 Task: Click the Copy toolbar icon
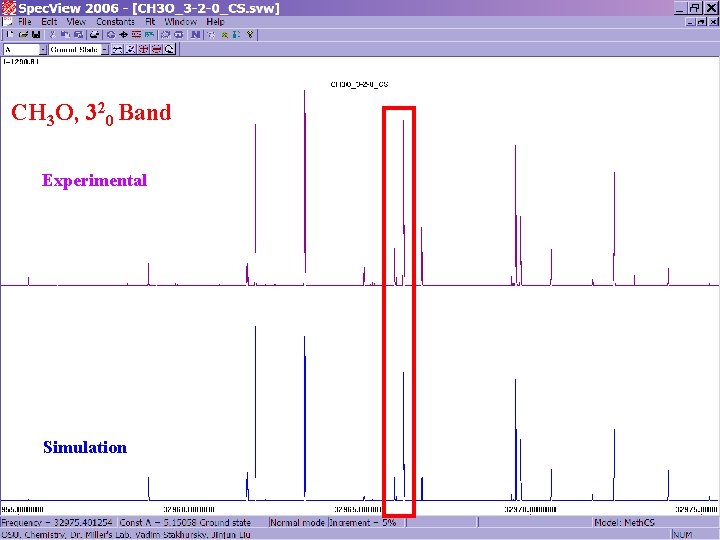(65, 34)
